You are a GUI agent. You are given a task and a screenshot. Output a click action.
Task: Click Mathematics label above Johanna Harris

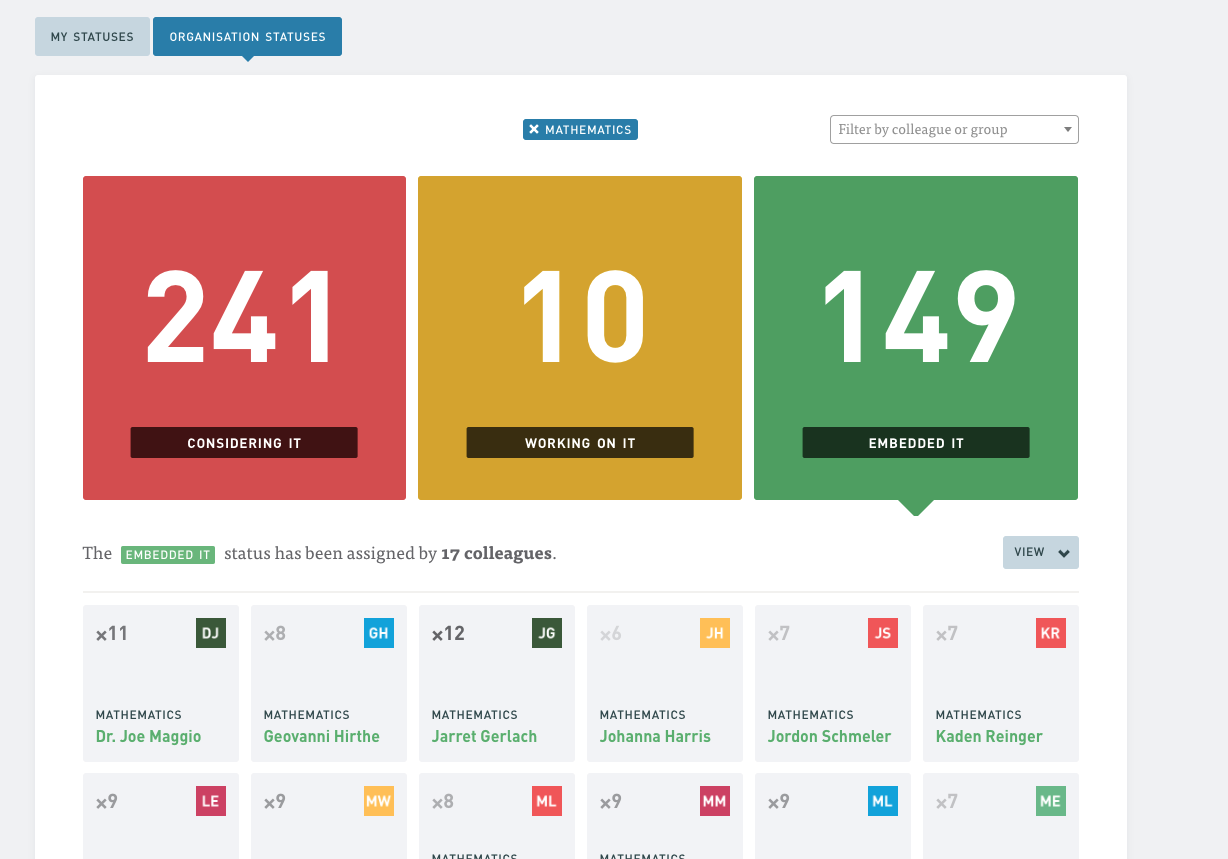[x=643, y=715]
